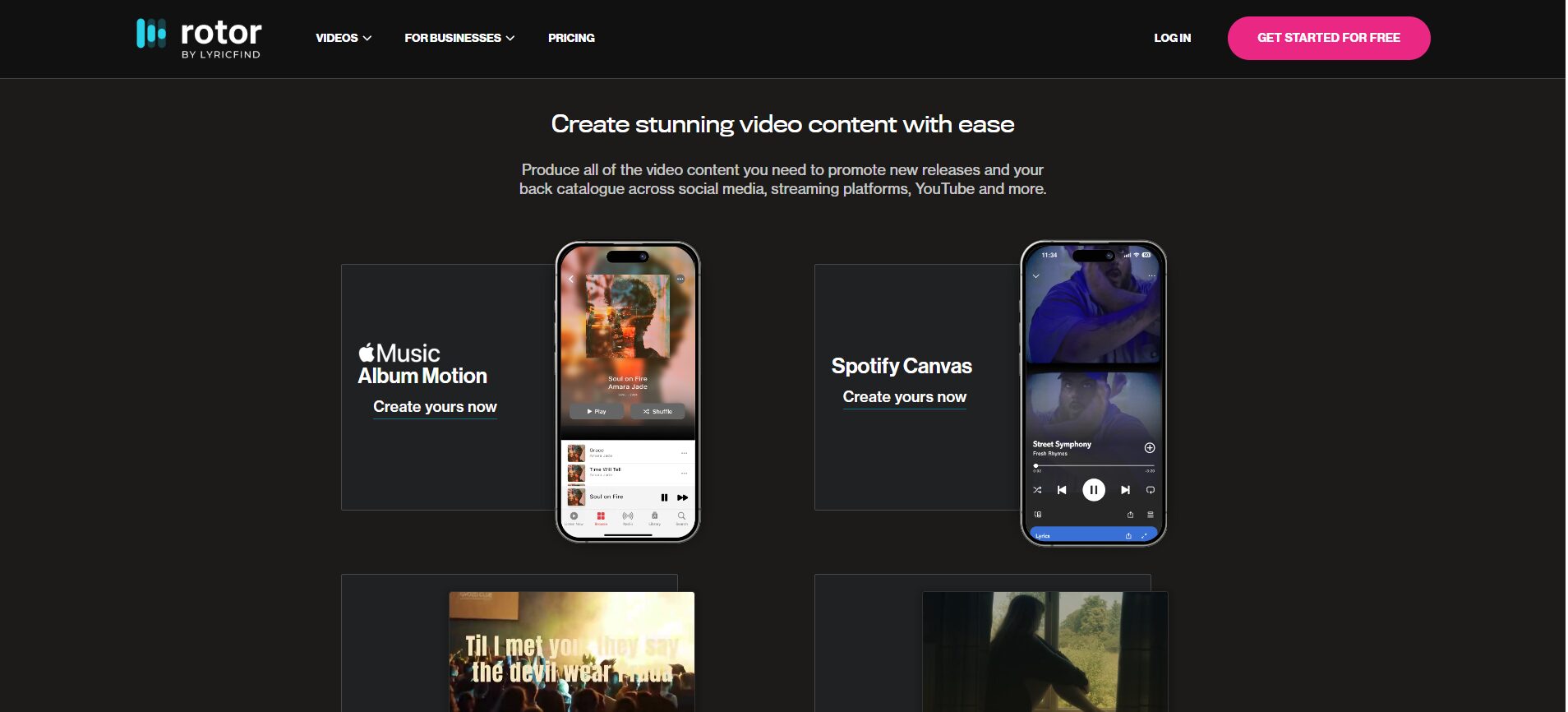Click the Fresh Rhymes artist name
The height and width of the screenshot is (712, 1568).
1050,454
